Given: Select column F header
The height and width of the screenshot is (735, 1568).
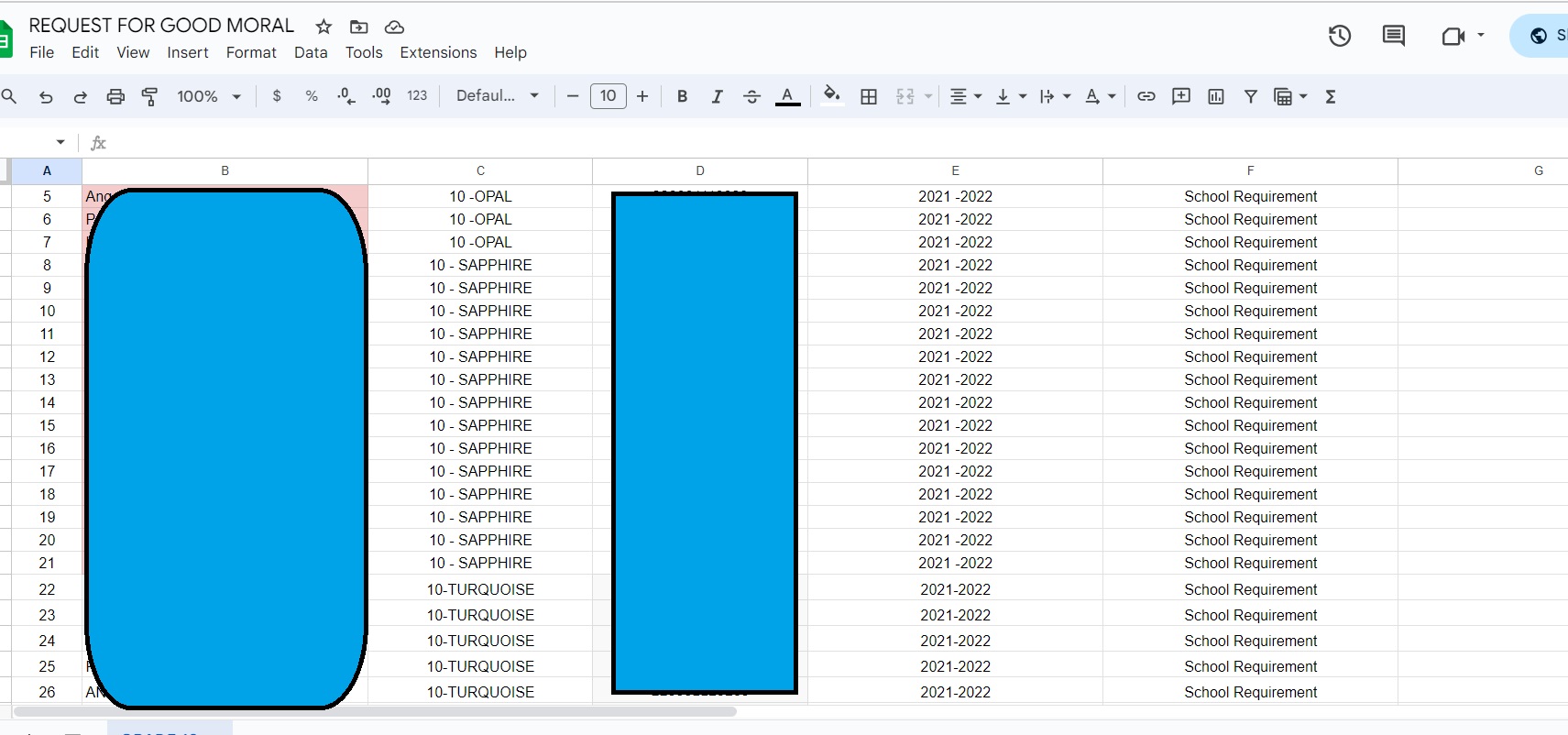Looking at the screenshot, I should pos(1250,170).
